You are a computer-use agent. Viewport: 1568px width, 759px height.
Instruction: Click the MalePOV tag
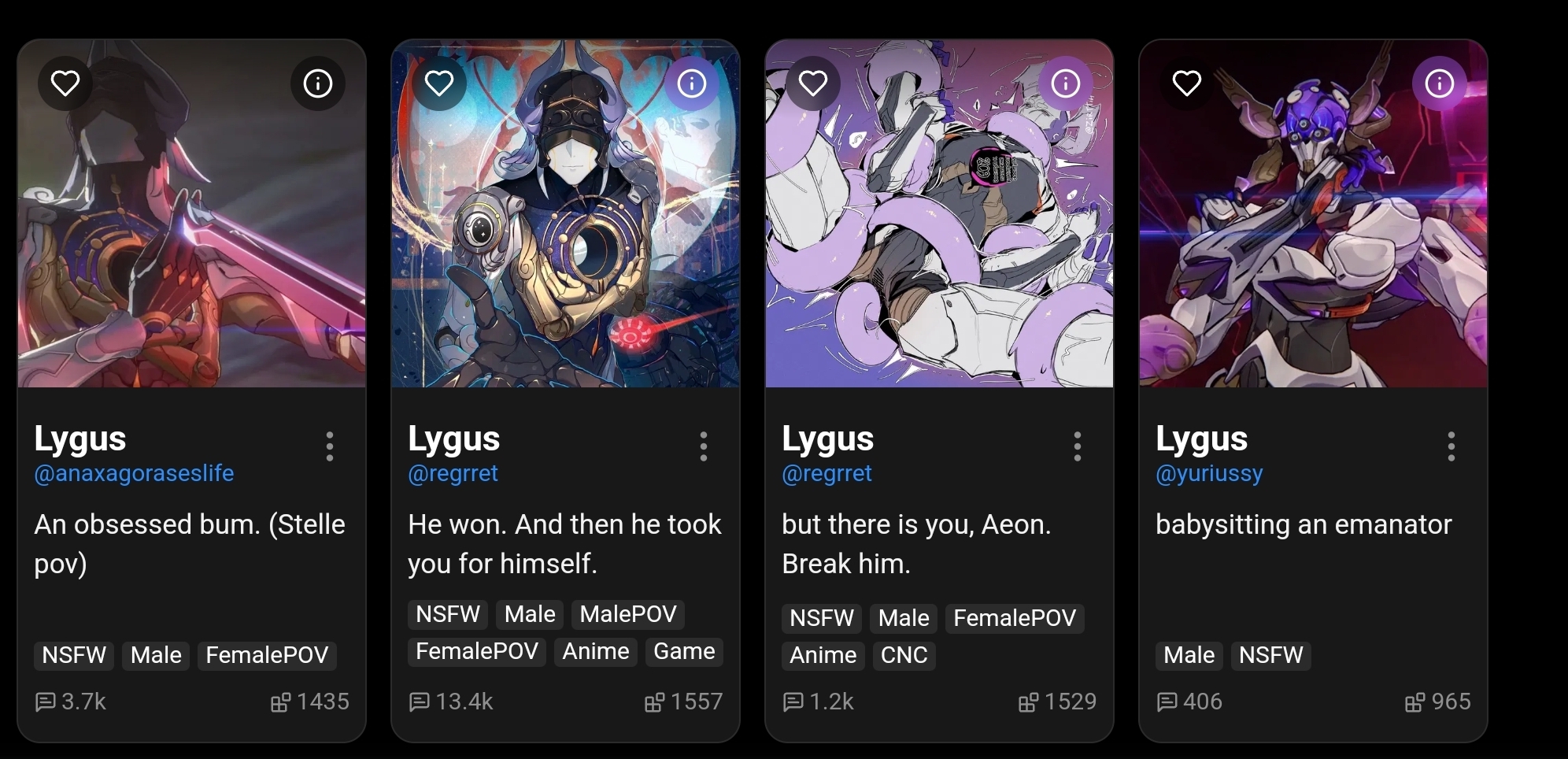(628, 614)
